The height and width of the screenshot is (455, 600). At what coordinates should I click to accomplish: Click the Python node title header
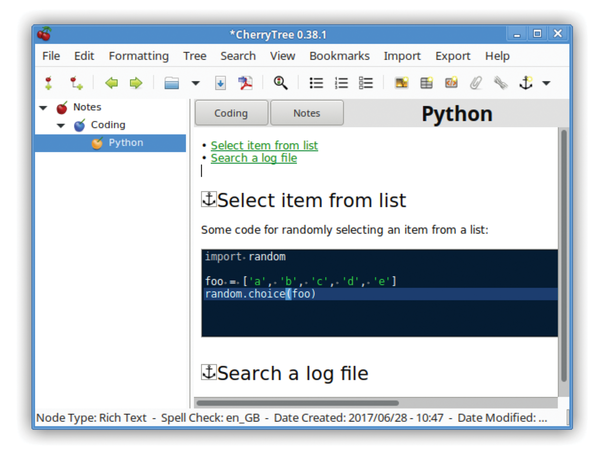pos(457,114)
